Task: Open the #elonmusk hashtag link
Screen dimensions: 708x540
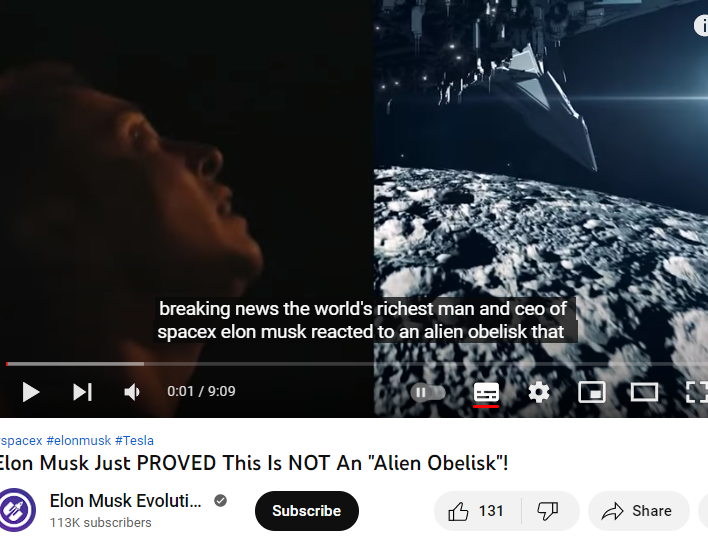Action: click(x=79, y=440)
